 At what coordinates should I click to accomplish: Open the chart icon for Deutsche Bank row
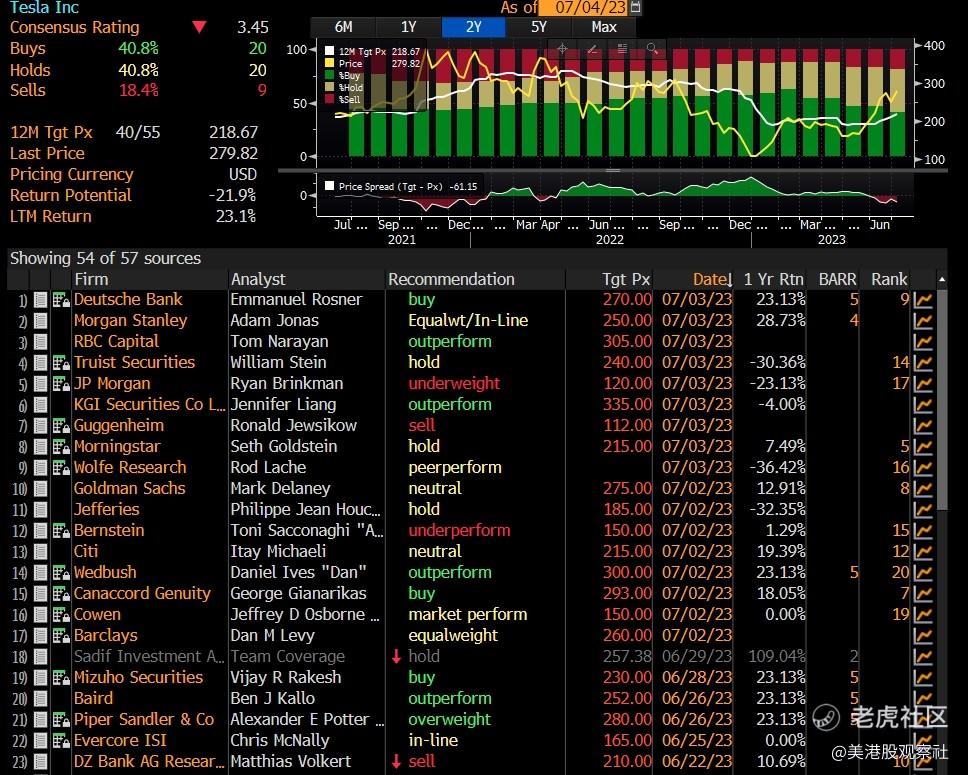[x=923, y=300]
